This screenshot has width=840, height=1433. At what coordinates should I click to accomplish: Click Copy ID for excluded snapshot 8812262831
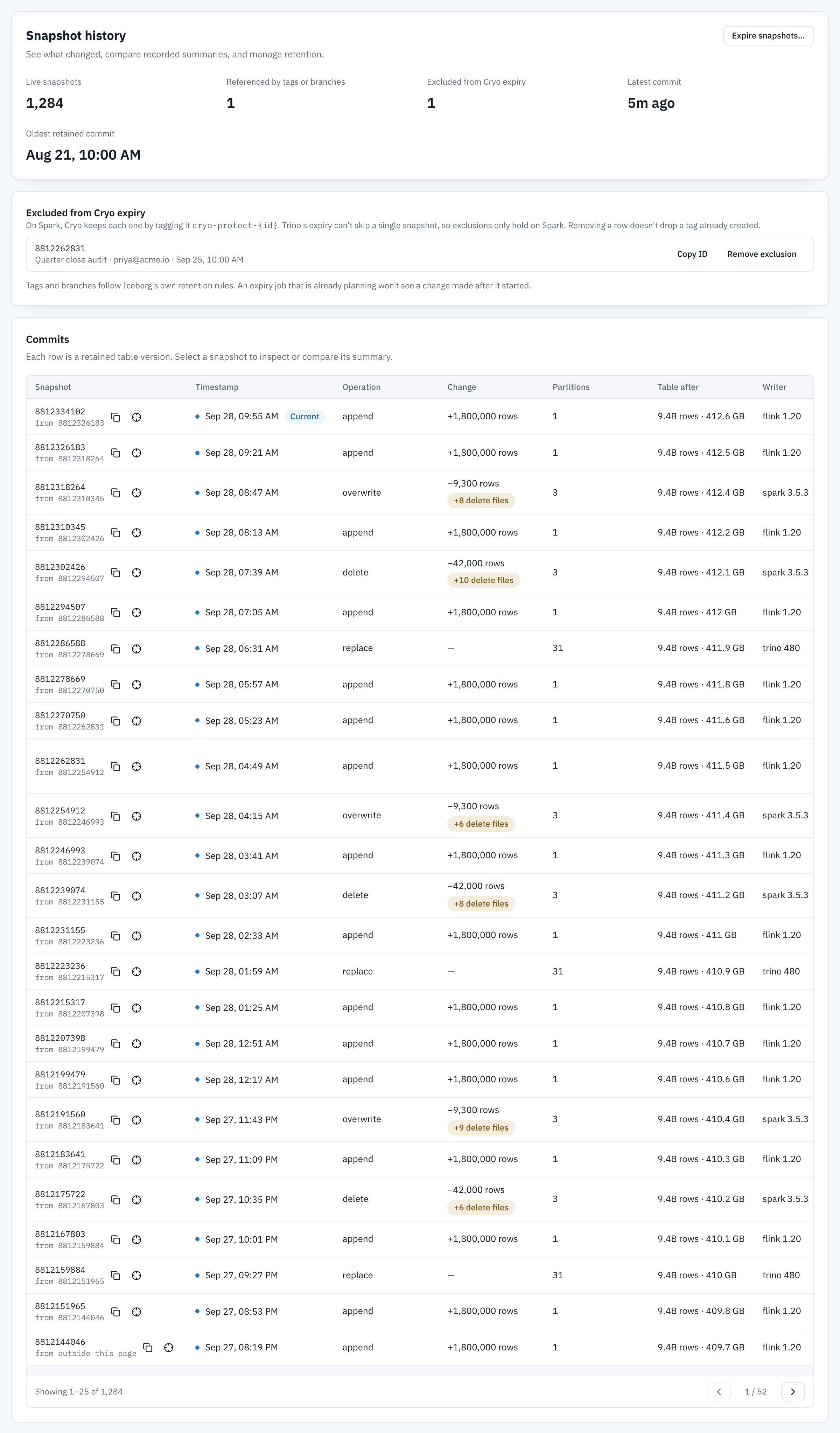click(x=692, y=254)
